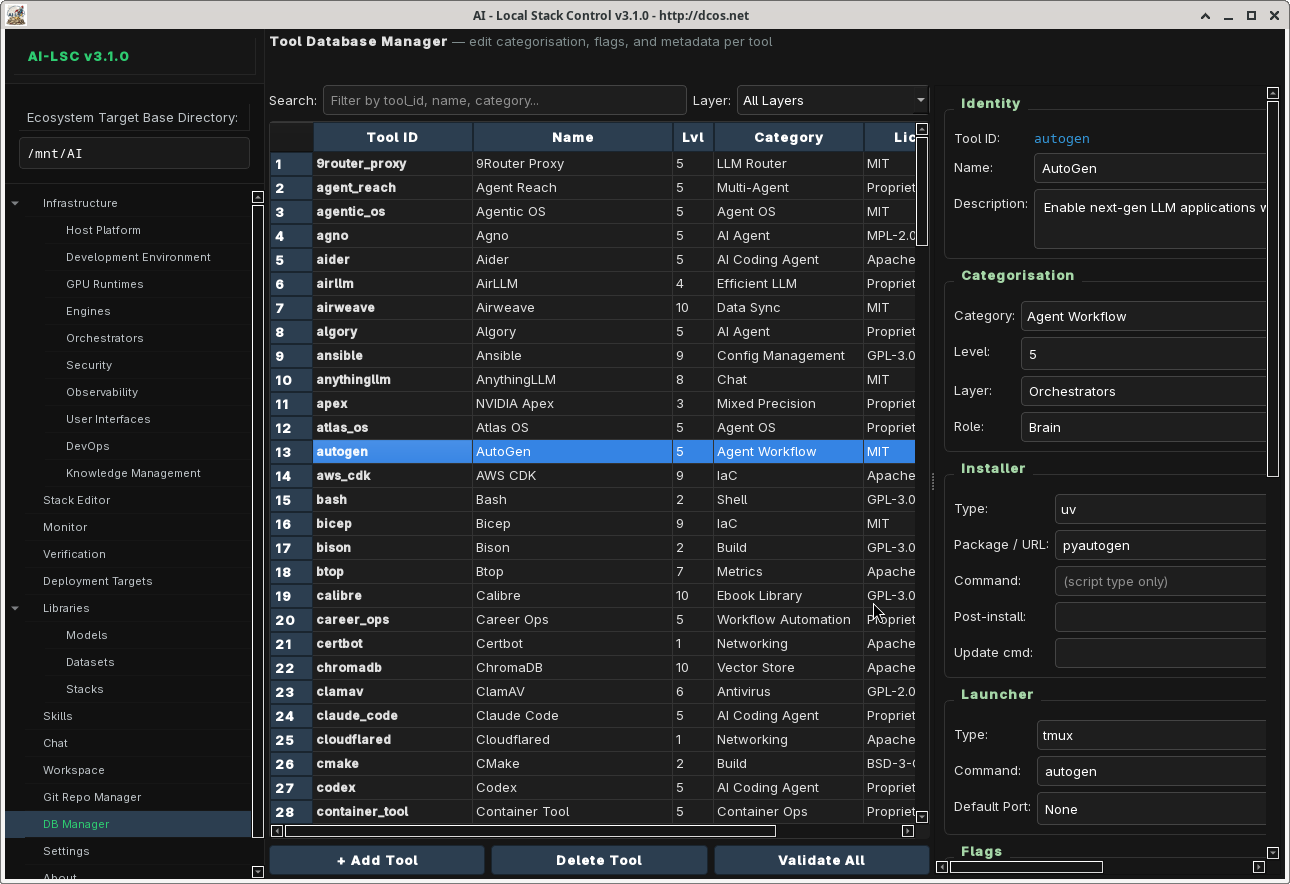Image resolution: width=1290 pixels, height=884 pixels.
Task: Click the Update cmd input field
Action: click(x=1161, y=654)
